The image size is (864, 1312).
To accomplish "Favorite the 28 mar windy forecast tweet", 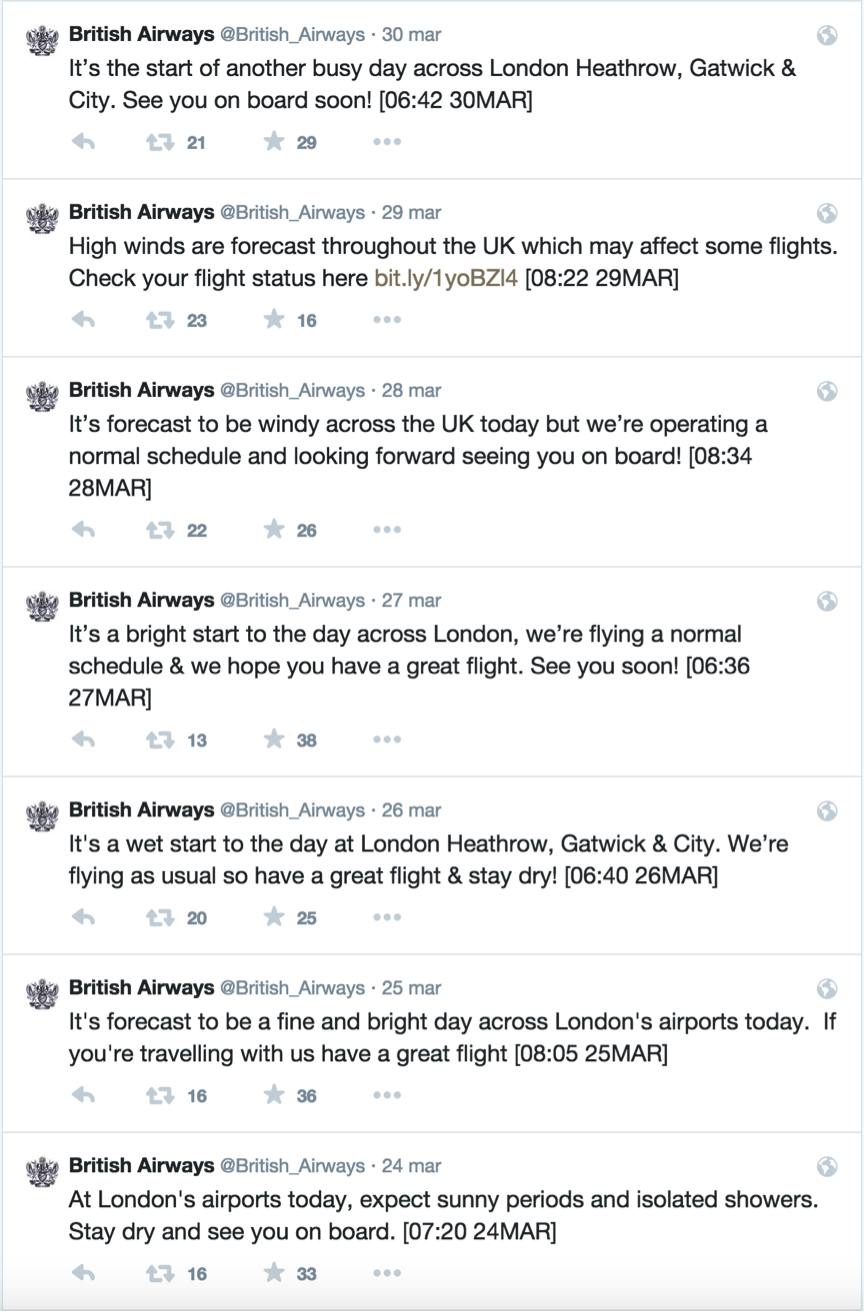I will pyautogui.click(x=274, y=530).
